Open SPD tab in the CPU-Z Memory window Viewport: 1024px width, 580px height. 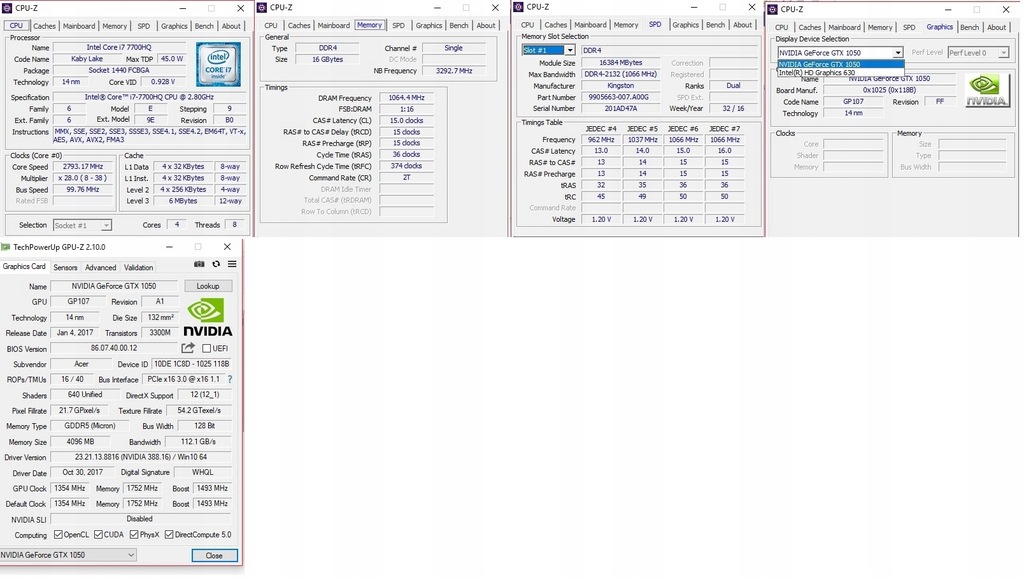click(x=398, y=25)
